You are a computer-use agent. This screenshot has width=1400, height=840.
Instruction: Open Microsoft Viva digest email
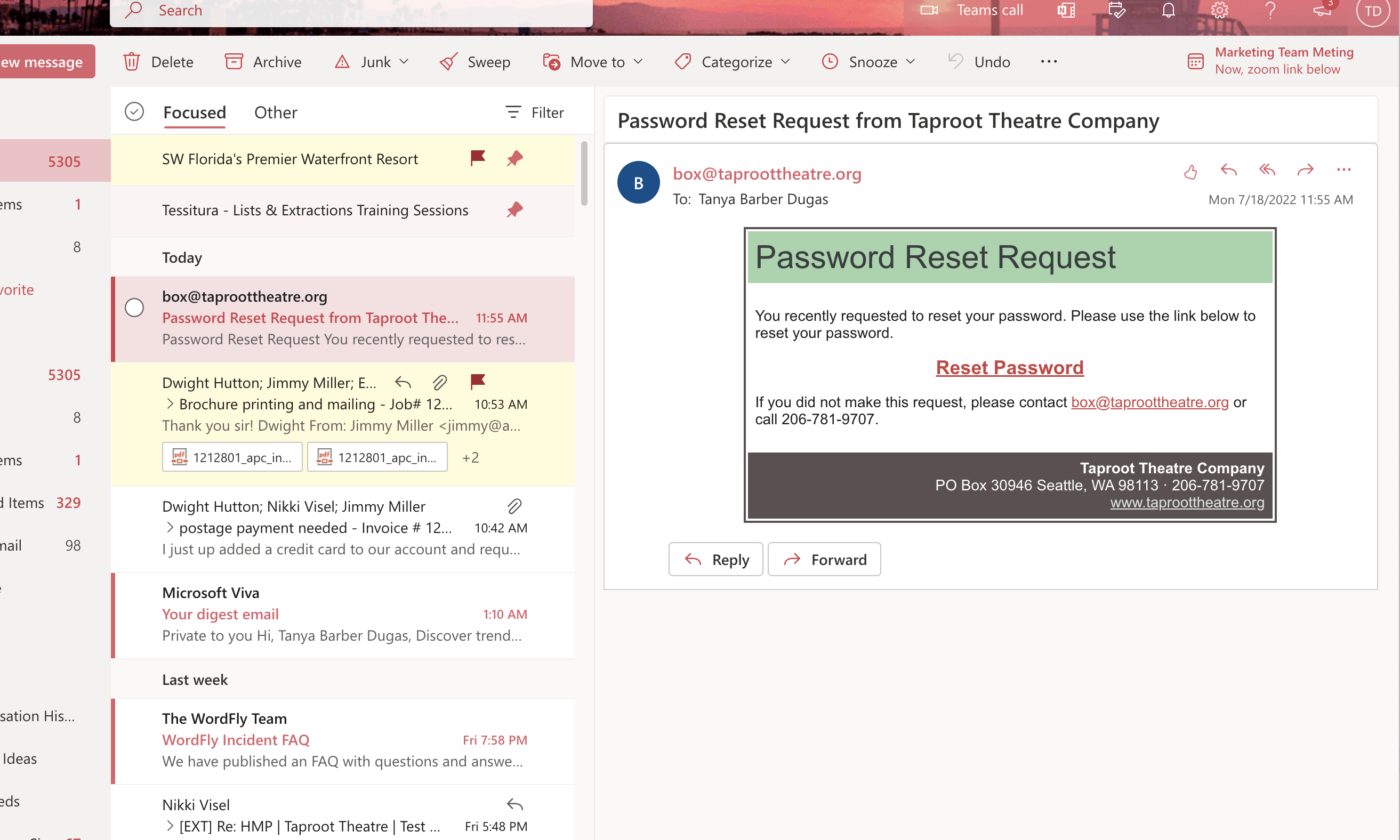point(343,615)
